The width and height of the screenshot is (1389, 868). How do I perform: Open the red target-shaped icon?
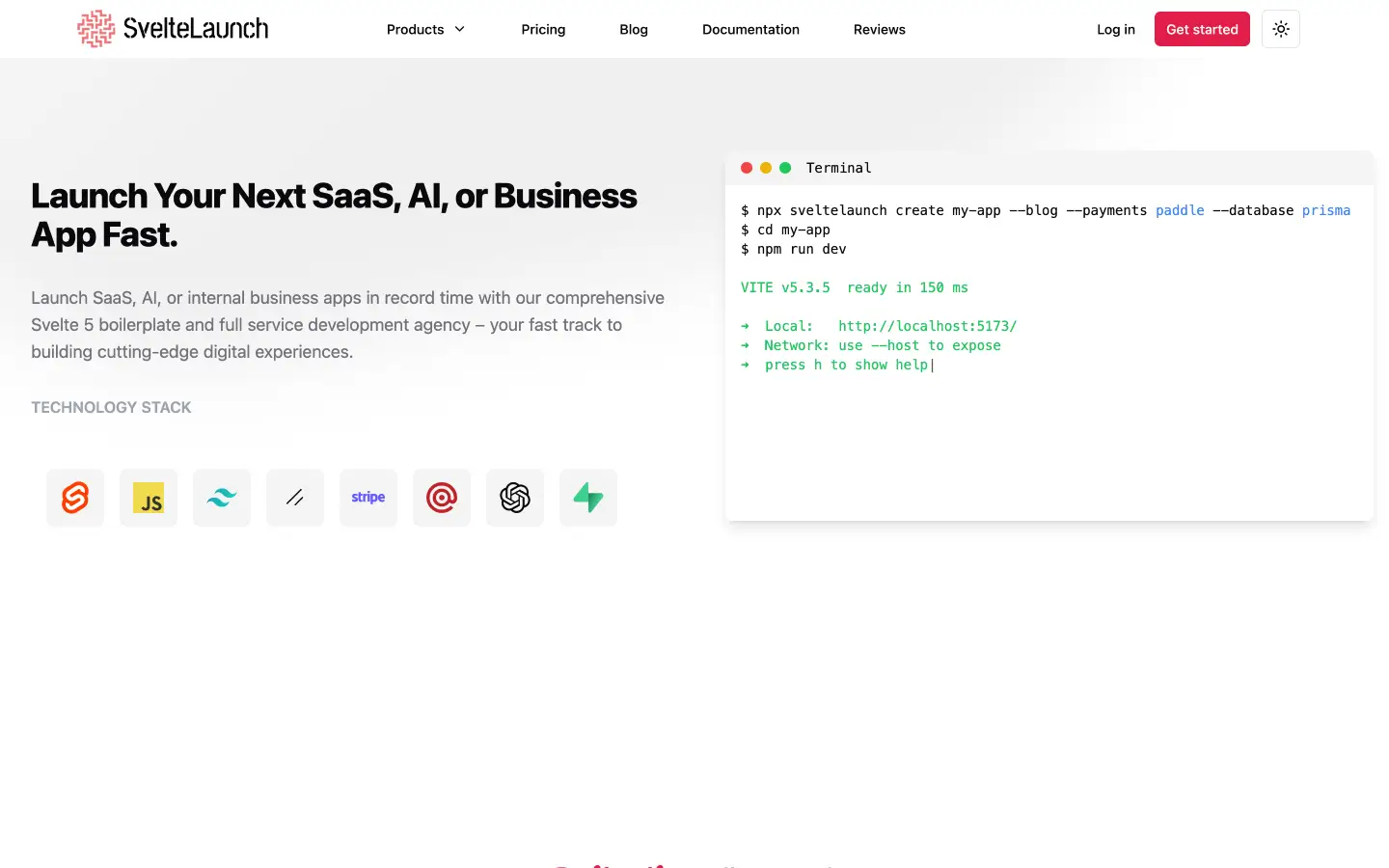(x=442, y=498)
